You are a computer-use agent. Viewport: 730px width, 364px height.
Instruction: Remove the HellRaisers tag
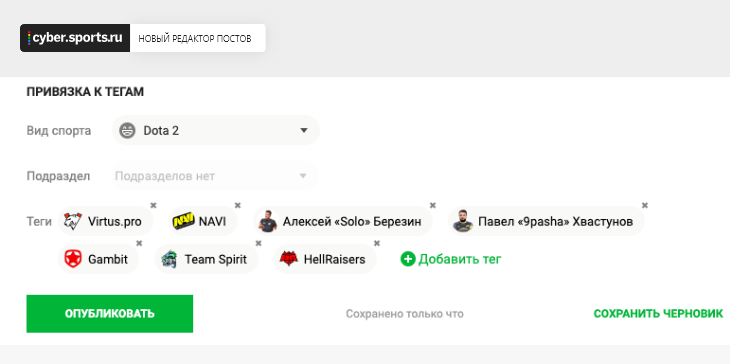377,243
